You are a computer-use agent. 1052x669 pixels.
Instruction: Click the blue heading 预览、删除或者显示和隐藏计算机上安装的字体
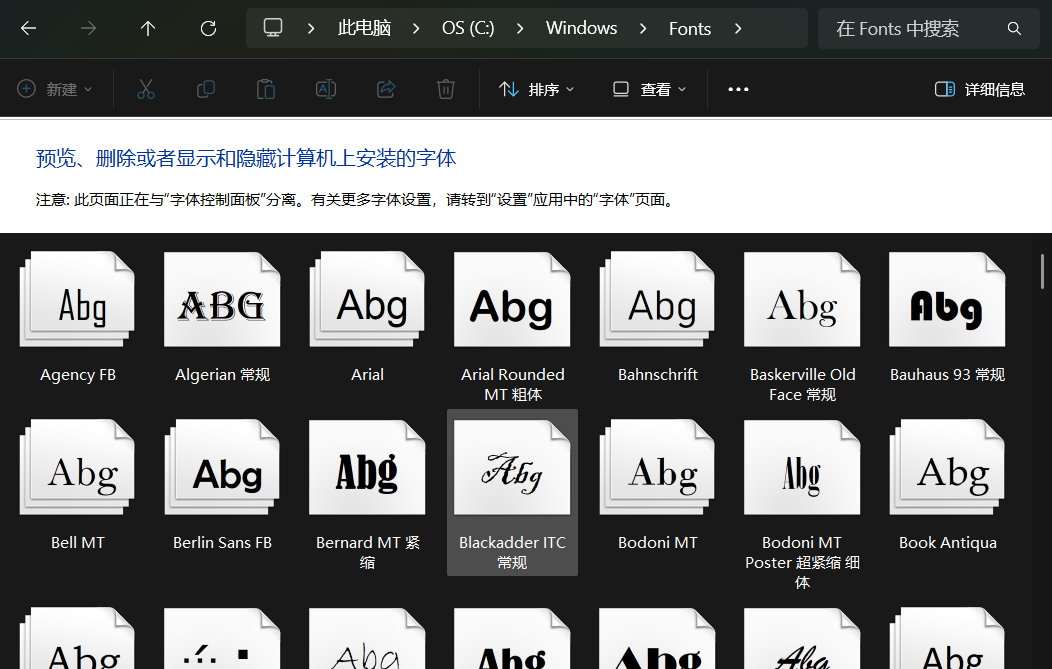click(x=246, y=158)
